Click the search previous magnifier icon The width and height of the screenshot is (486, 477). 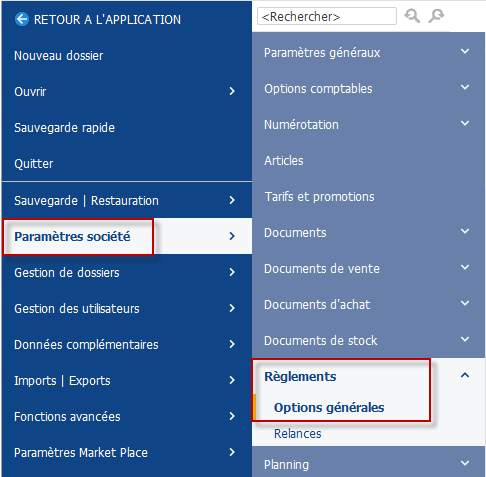412,16
